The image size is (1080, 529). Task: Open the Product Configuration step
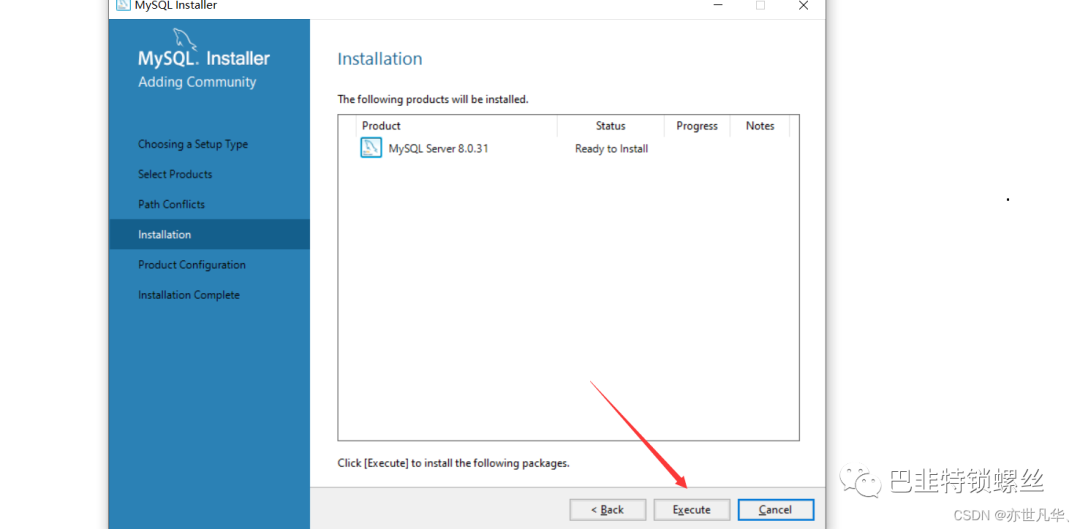[x=191, y=264]
